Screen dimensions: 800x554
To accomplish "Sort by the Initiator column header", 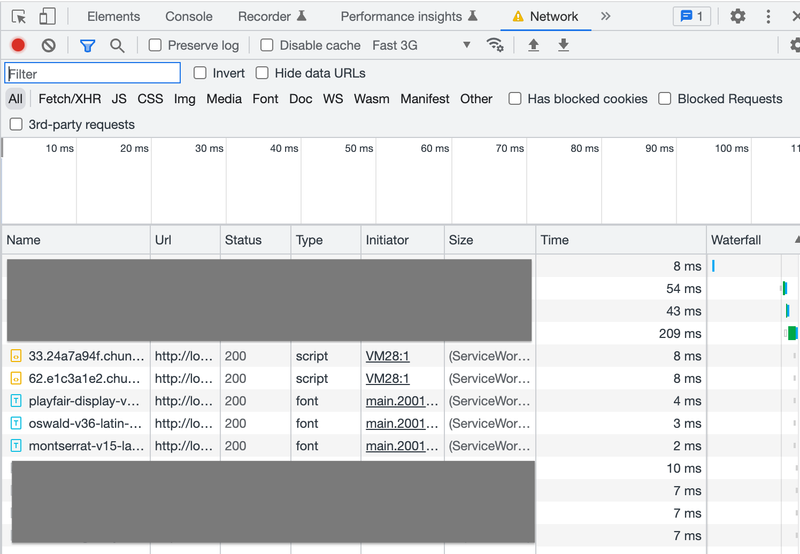I will coord(403,240).
